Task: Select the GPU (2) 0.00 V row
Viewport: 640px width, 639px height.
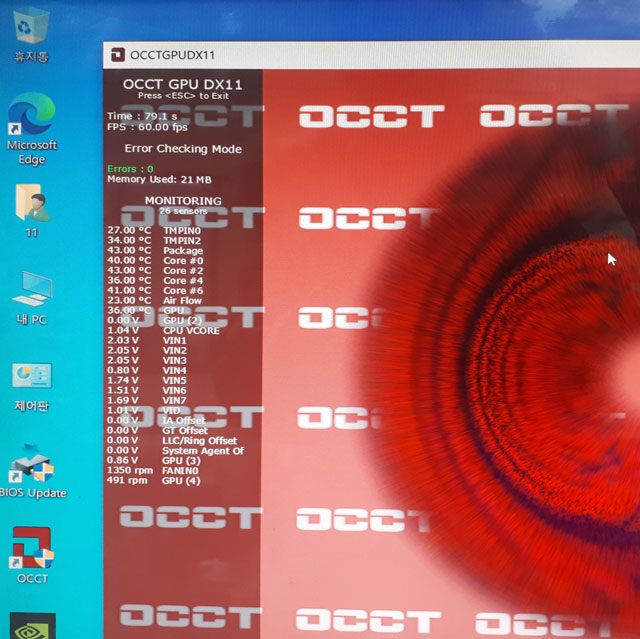Action: pos(155,321)
